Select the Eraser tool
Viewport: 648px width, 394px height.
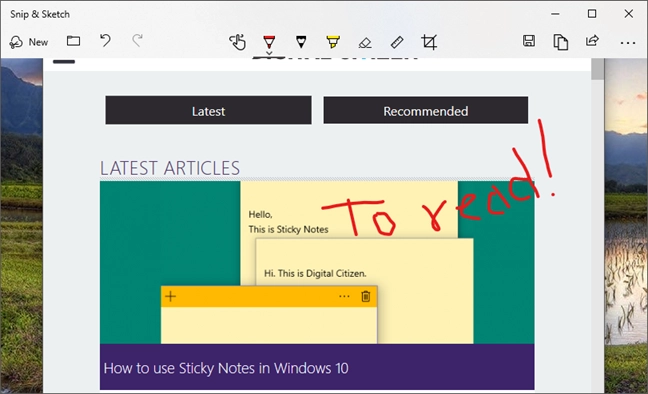(x=365, y=42)
